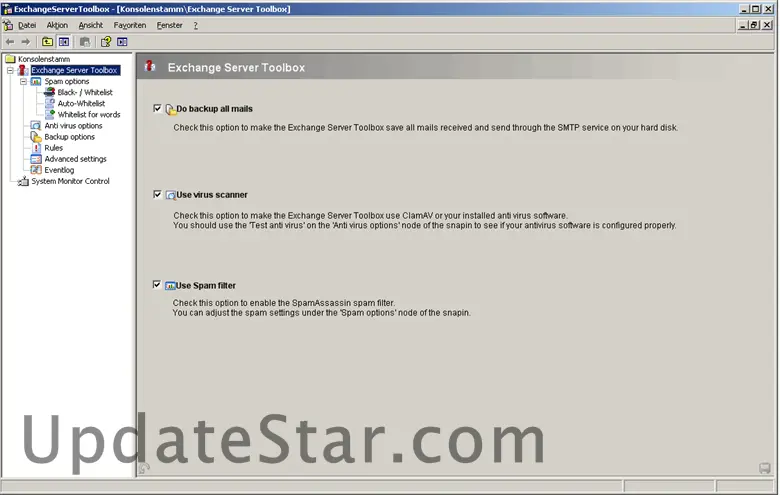This screenshot has width=780, height=495.
Task: Click the chart icon beside Use Spam filter
Action: click(x=170, y=286)
